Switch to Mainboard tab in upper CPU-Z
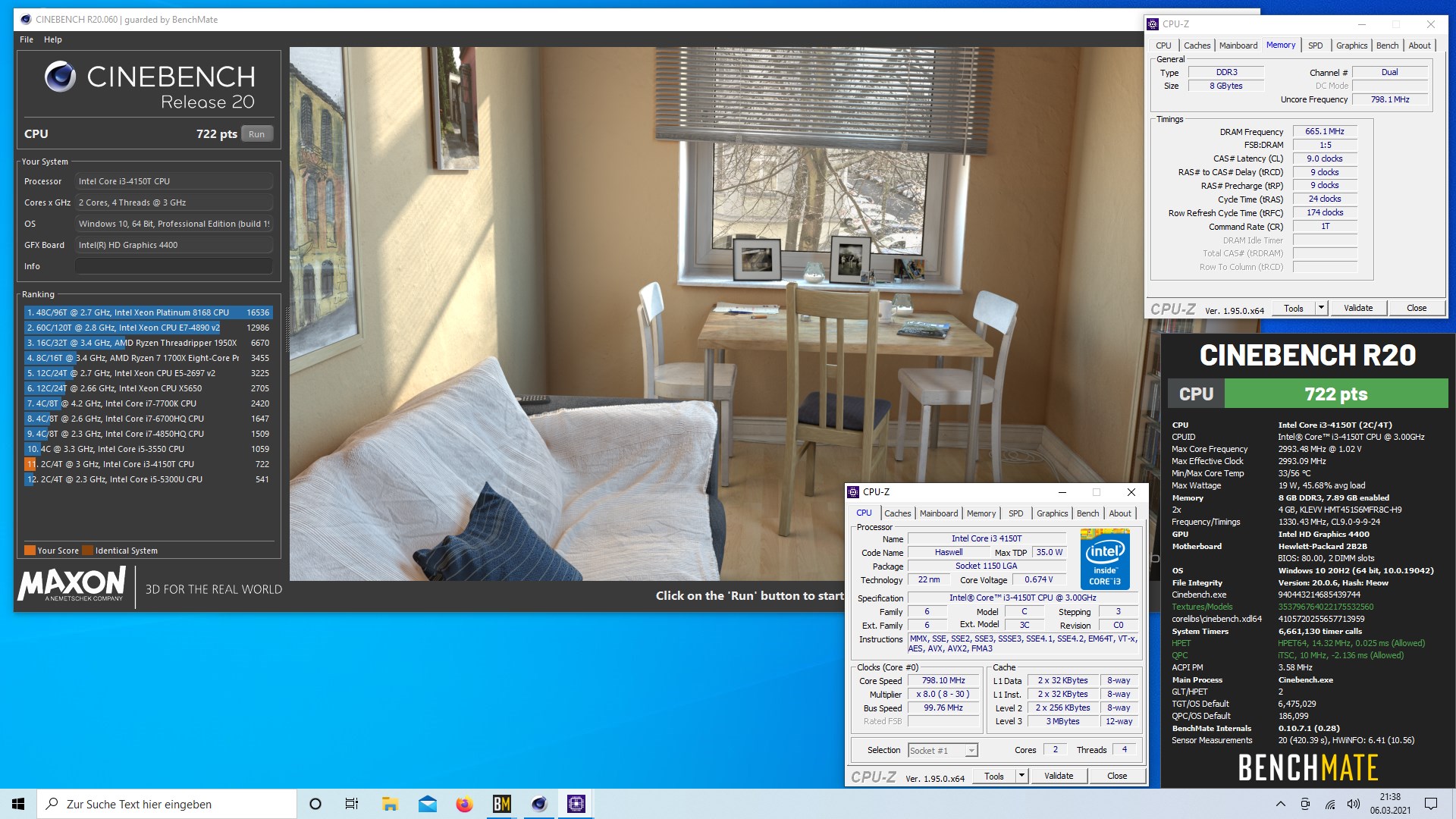 [1238, 45]
